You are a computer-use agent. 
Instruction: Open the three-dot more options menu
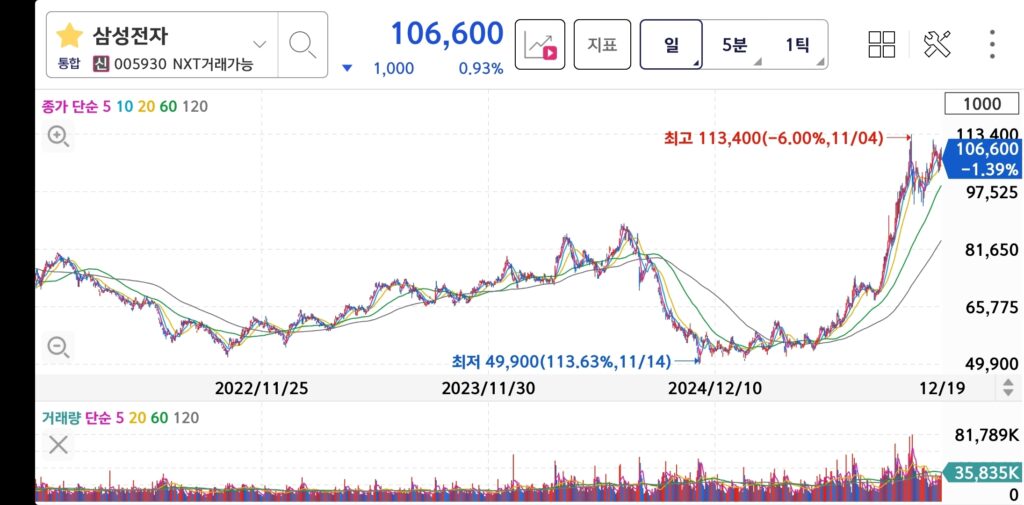click(992, 44)
